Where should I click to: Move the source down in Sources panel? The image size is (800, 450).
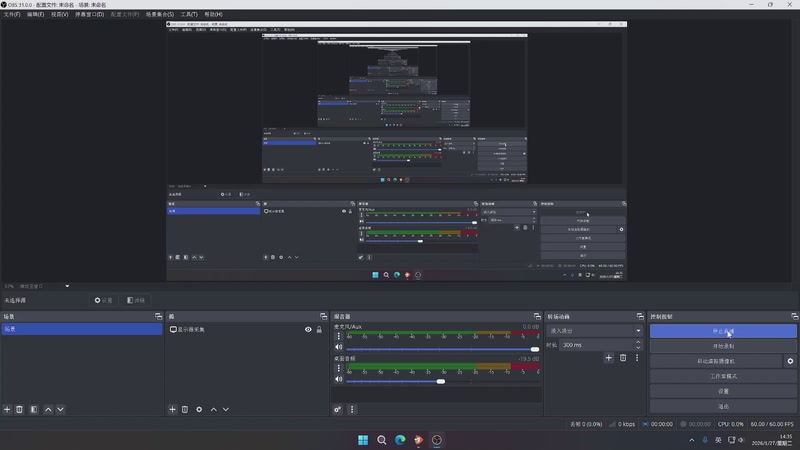226,409
